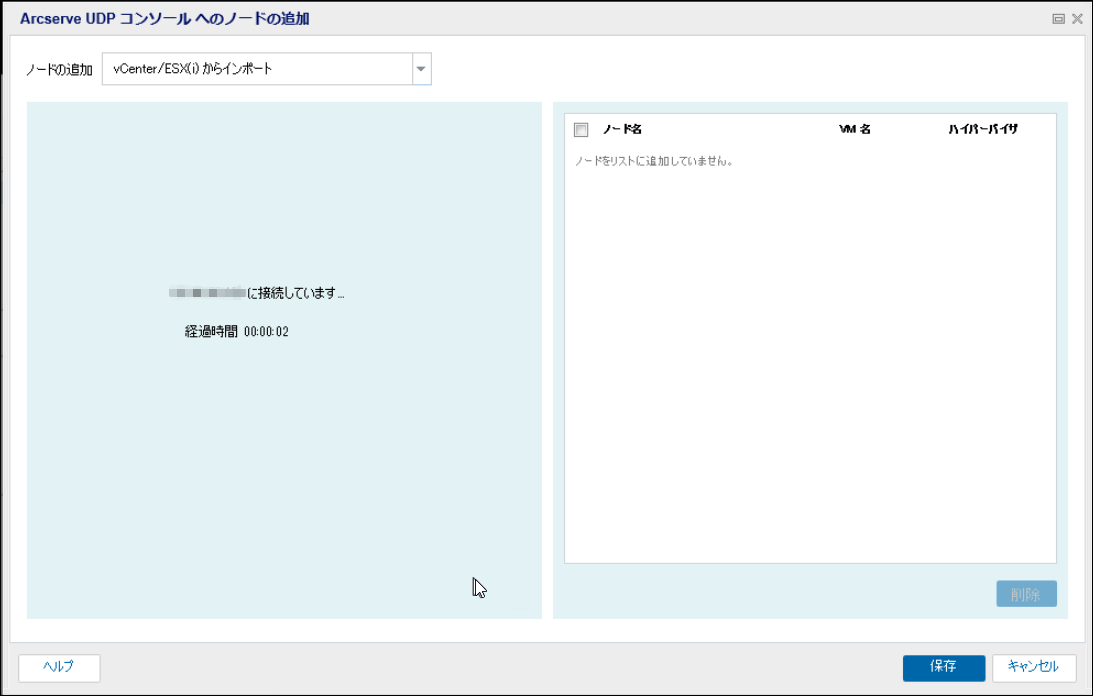Maximize the Arcserve UDP dialog window
Viewport: 1093px width, 696px height.
click(1058, 19)
